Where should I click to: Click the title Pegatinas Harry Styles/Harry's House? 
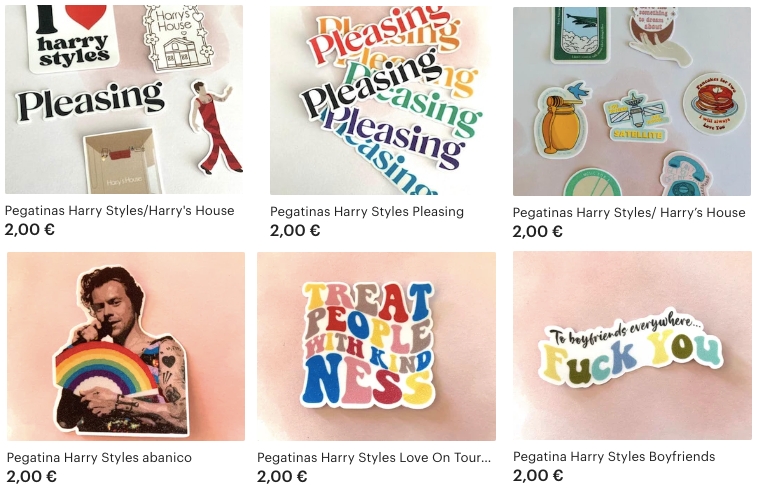pos(120,211)
